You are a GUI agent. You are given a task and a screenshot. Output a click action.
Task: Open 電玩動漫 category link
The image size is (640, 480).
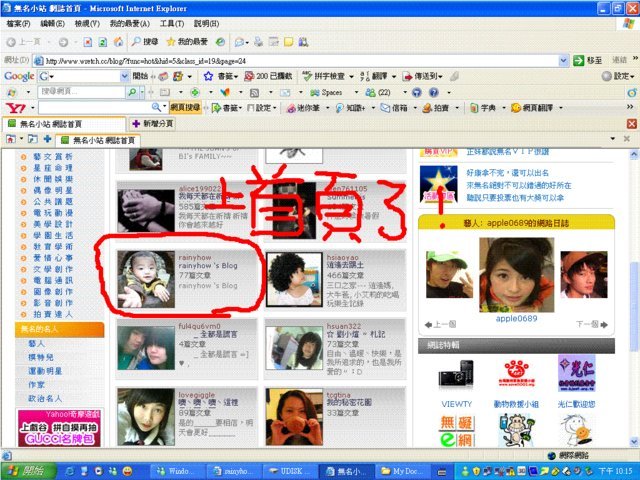click(53, 213)
